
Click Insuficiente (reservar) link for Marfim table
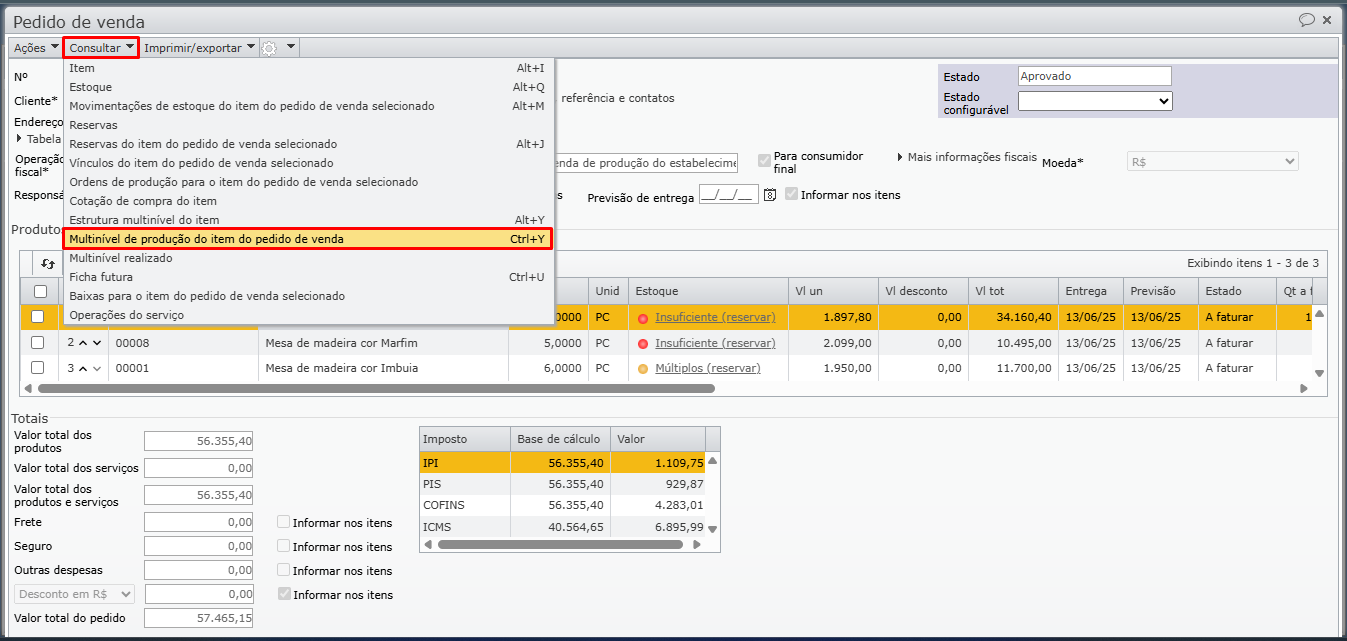click(715, 343)
